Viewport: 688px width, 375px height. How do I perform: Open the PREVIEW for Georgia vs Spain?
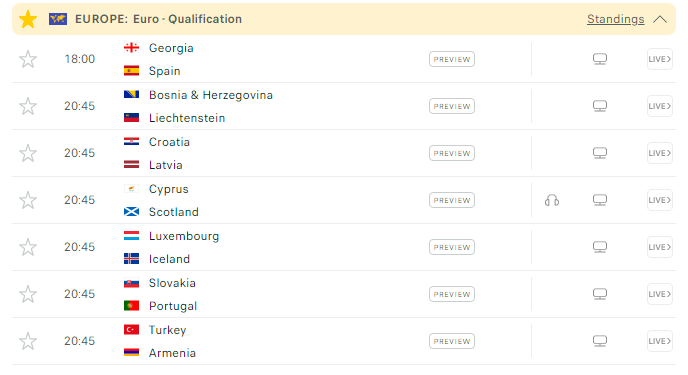(452, 59)
